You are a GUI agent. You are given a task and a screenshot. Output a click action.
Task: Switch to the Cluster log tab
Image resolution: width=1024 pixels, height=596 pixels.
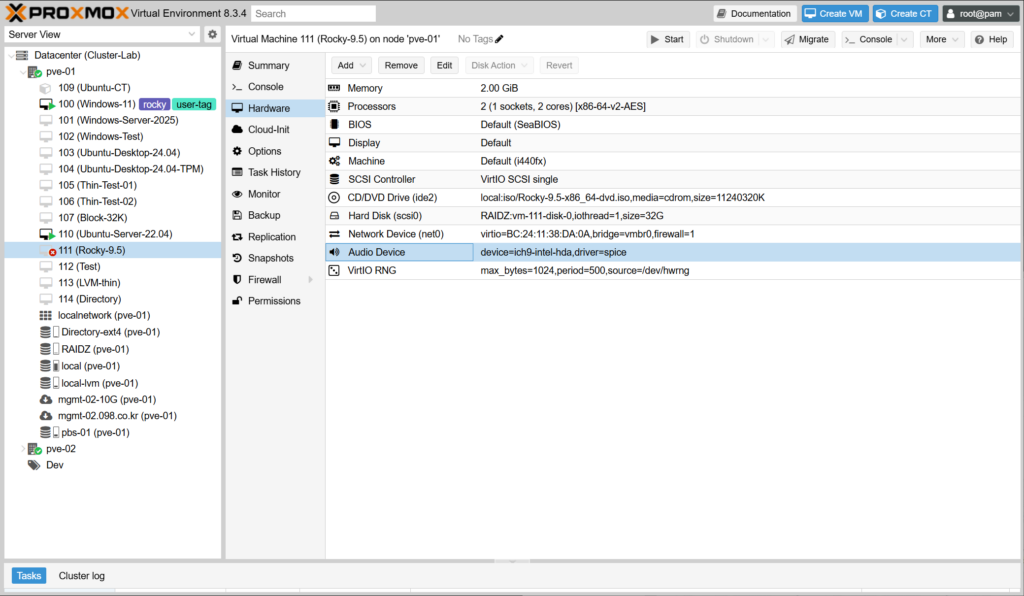coord(81,576)
